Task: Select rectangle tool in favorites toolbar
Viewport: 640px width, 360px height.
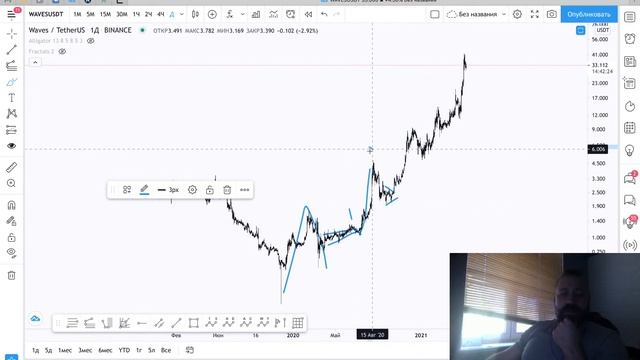Action: pos(193,323)
